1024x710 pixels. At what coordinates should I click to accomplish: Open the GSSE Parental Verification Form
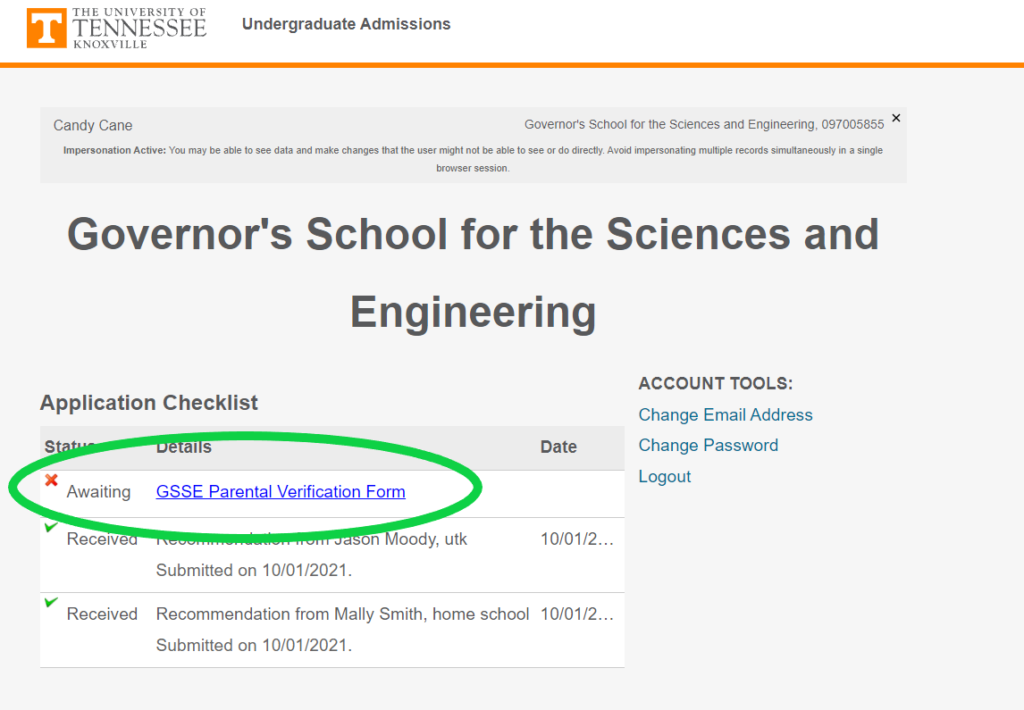pos(280,491)
